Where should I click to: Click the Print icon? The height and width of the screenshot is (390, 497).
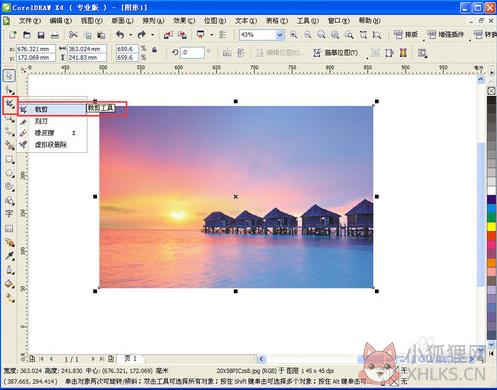55,35
